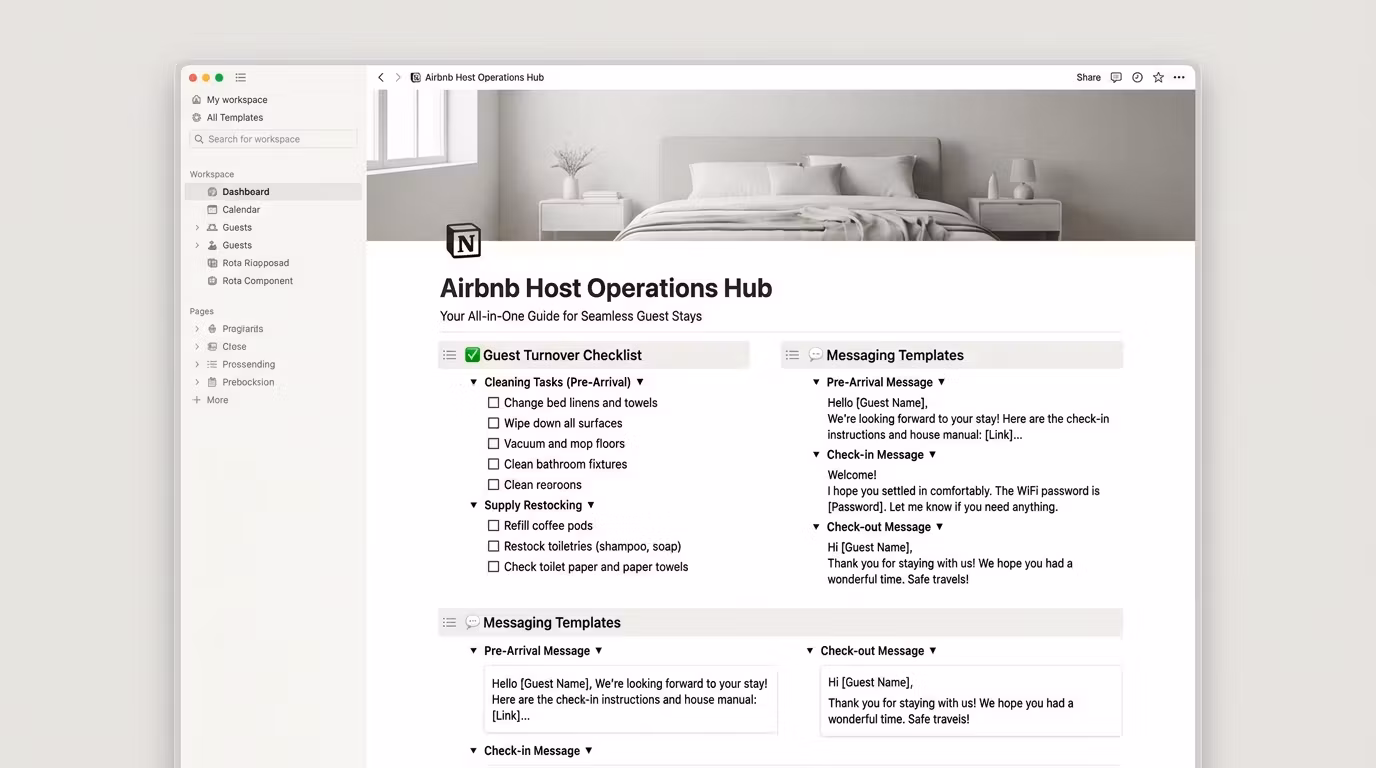The image size is (1376, 768).
Task: Tick the Vacuum and mop floors checkbox
Action: point(493,444)
